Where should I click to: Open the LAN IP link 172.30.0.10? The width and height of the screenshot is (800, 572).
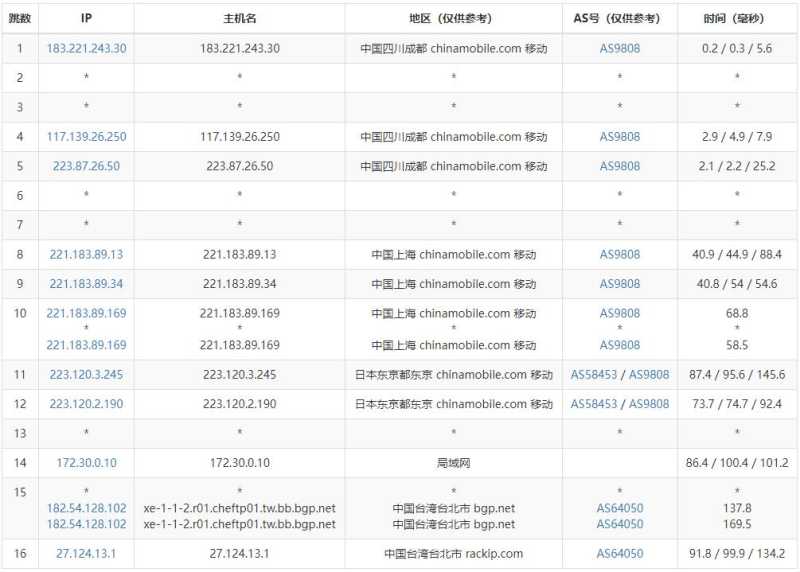pyautogui.click(x=86, y=463)
